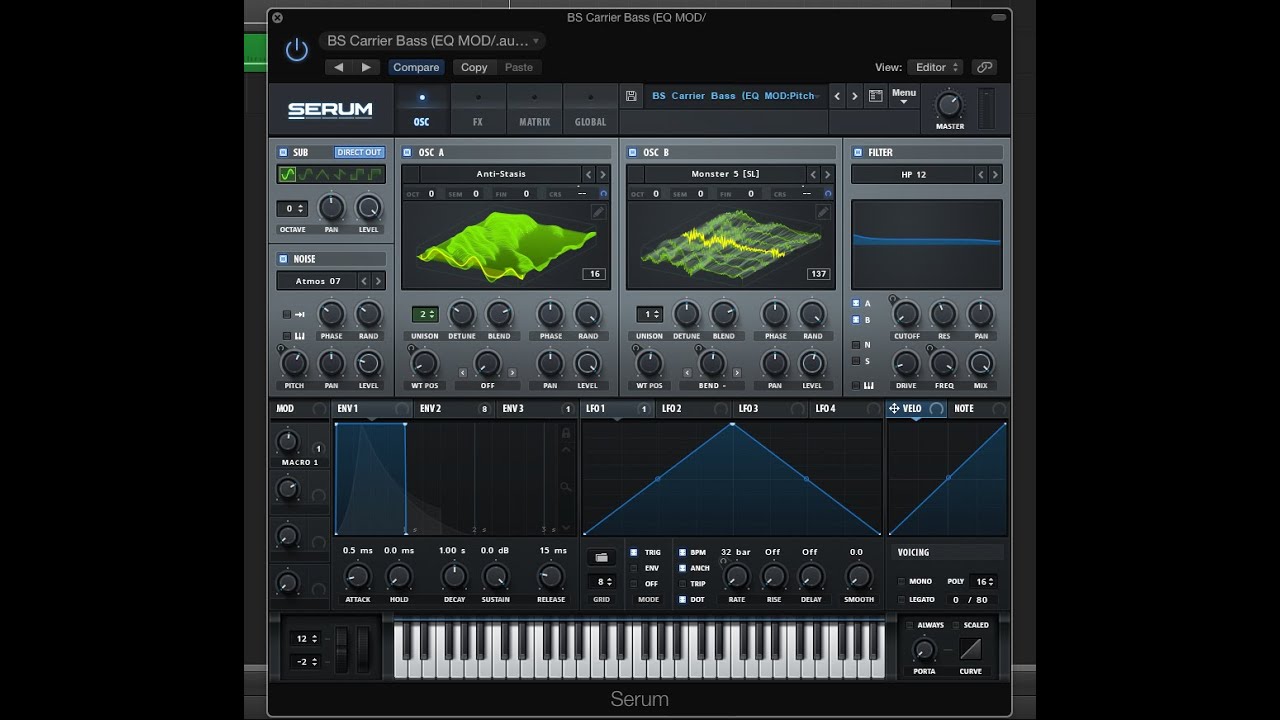The image size is (1280, 720).
Task: Select next preset arrow
Action: [x=854, y=96]
